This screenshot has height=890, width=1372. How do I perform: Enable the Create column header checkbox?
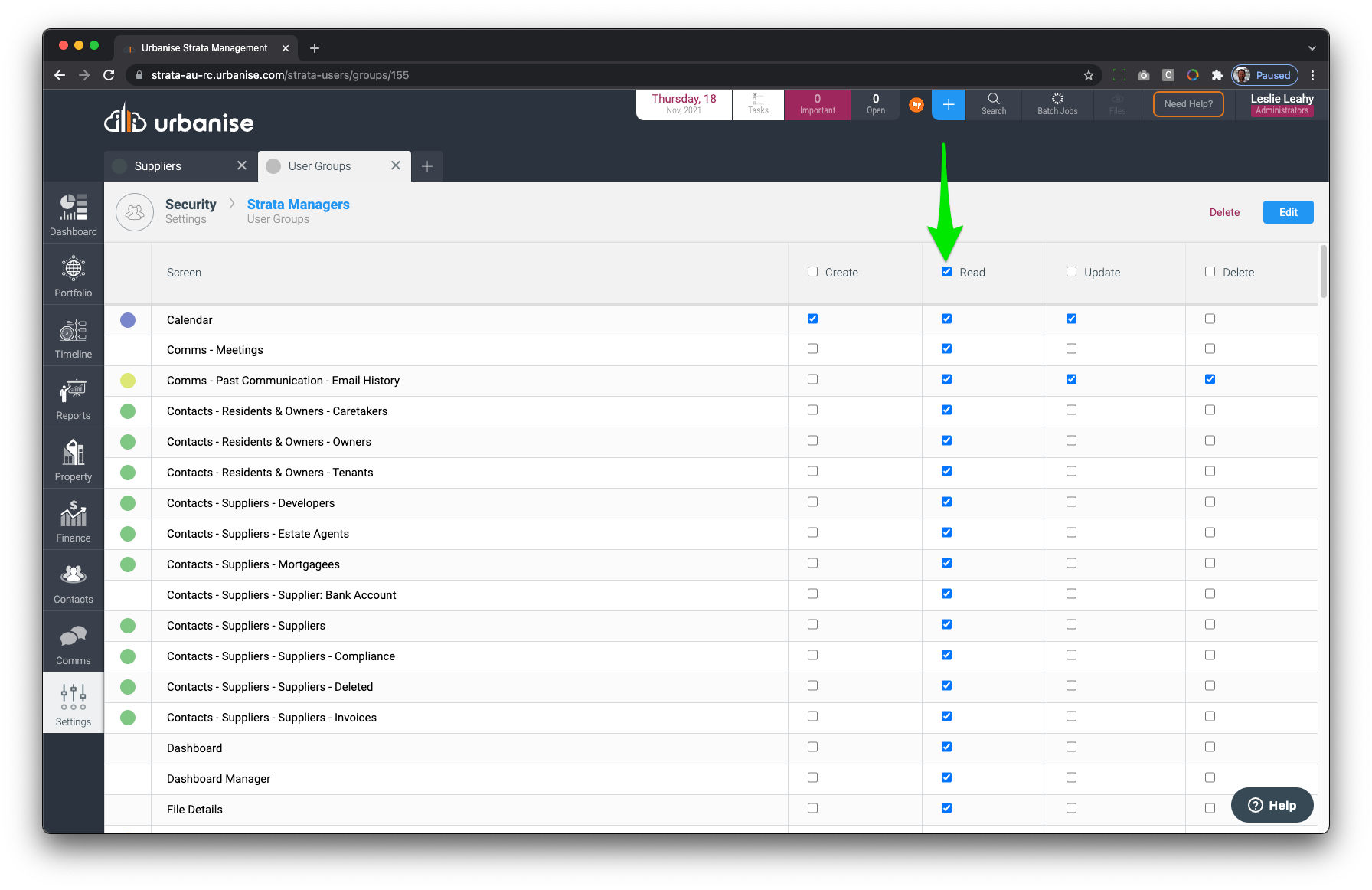click(x=812, y=272)
